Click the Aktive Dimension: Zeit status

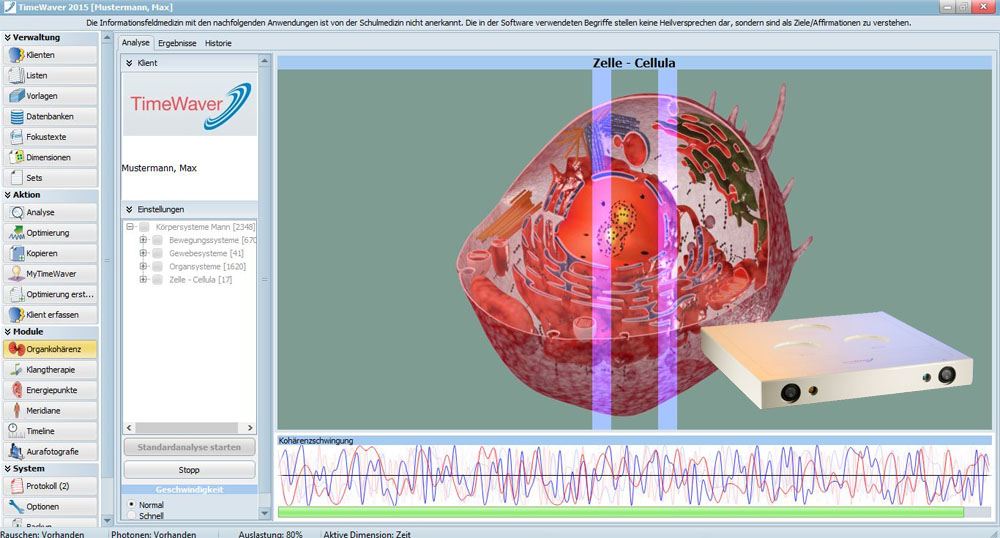(367, 534)
